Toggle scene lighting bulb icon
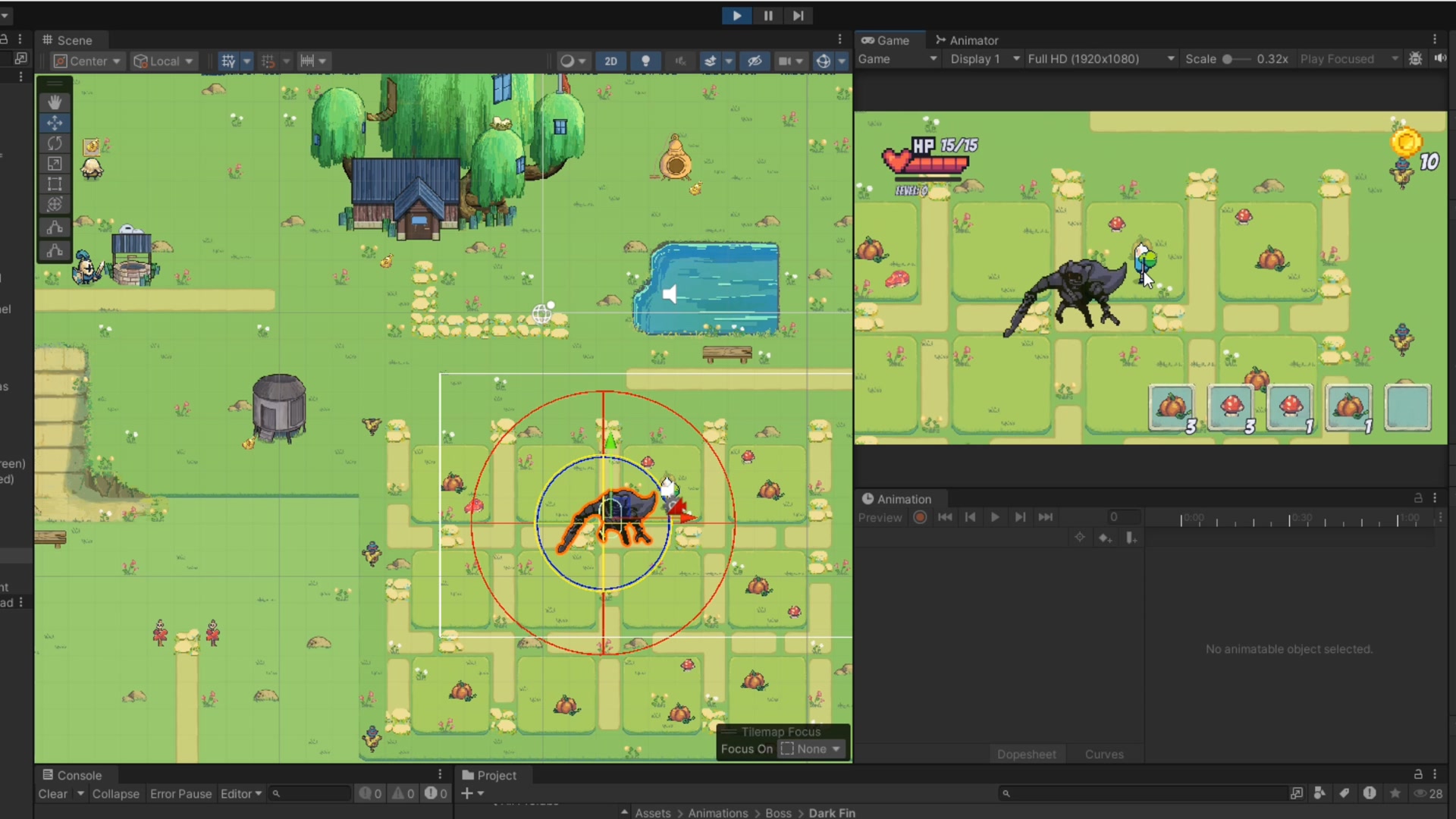 point(645,61)
